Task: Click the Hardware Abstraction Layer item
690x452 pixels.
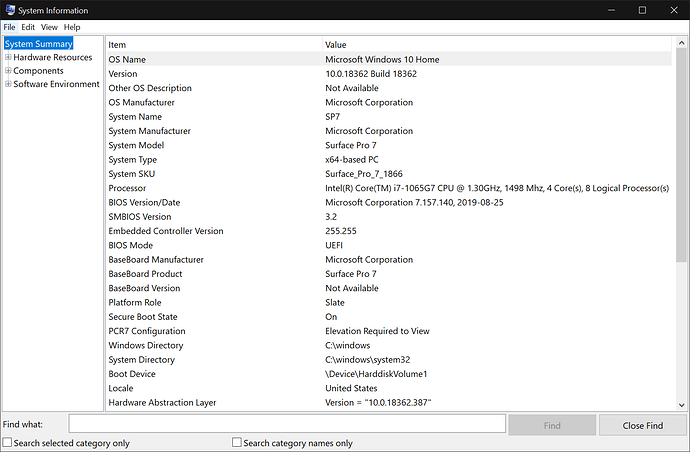Action: (x=162, y=403)
